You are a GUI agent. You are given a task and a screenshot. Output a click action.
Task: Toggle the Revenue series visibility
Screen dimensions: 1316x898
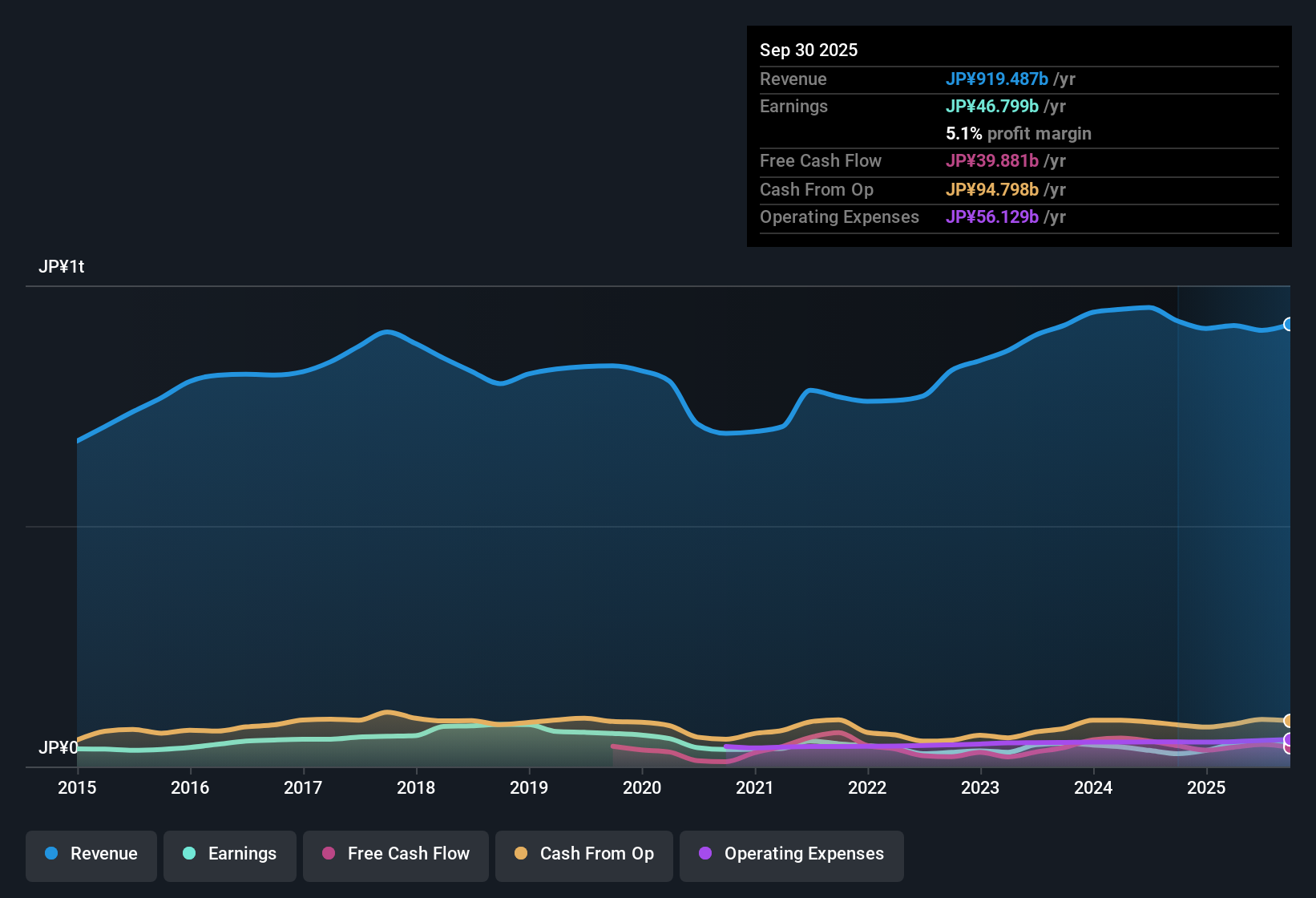91,854
